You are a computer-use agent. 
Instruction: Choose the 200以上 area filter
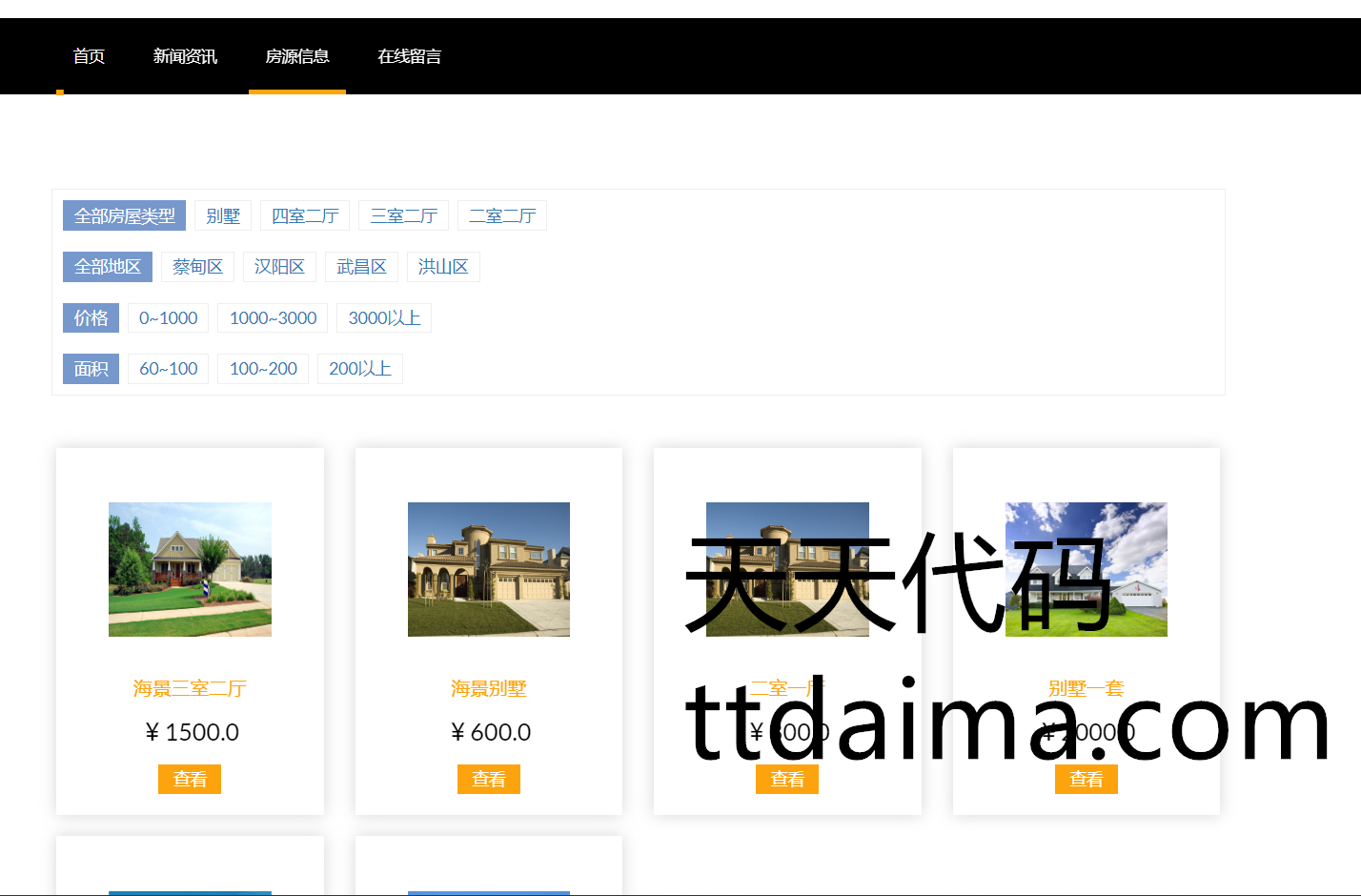pos(360,369)
